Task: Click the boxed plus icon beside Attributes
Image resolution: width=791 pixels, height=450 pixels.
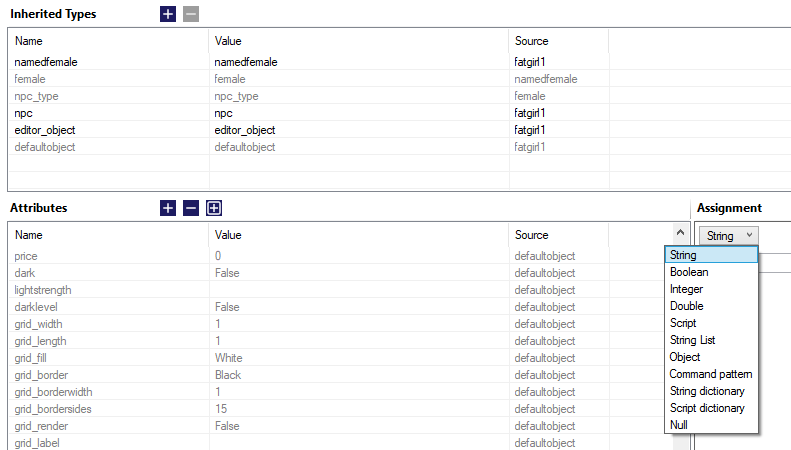Action: (x=214, y=208)
